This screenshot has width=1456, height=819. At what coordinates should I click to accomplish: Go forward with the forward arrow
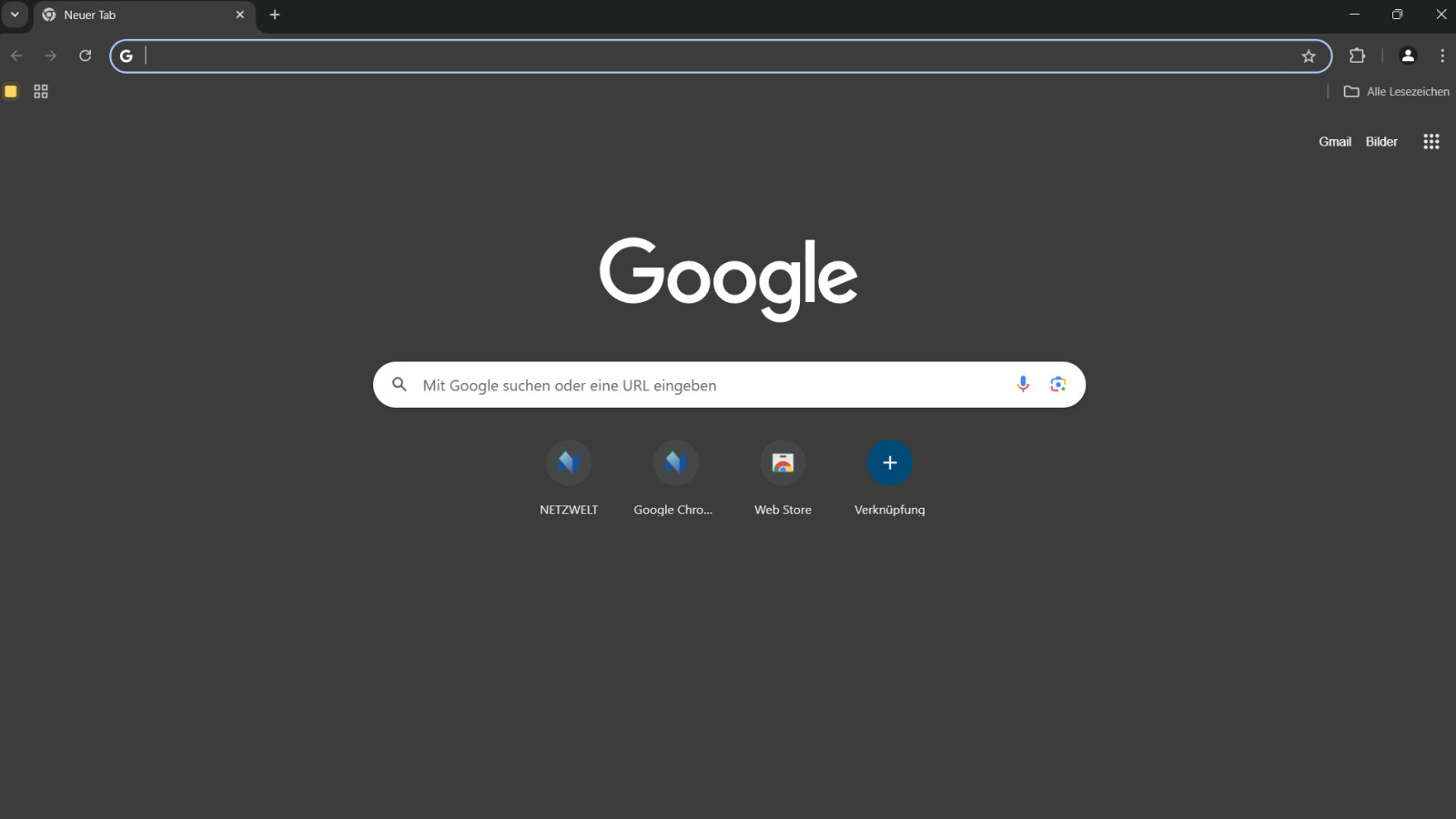(51, 56)
